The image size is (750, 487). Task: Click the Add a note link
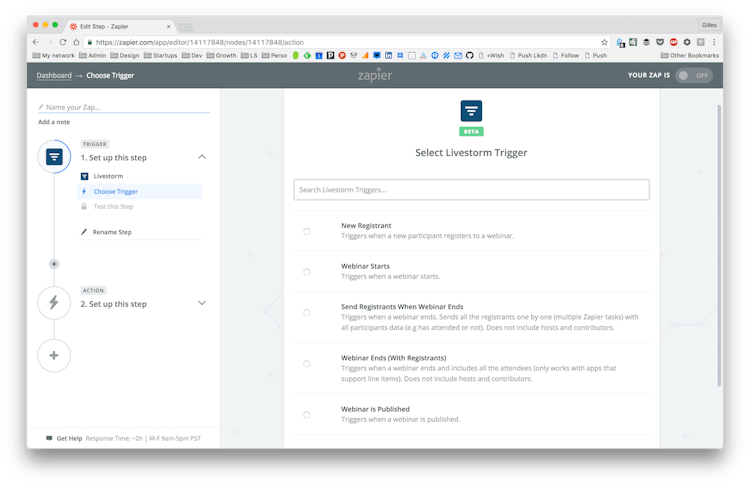tap(54, 122)
